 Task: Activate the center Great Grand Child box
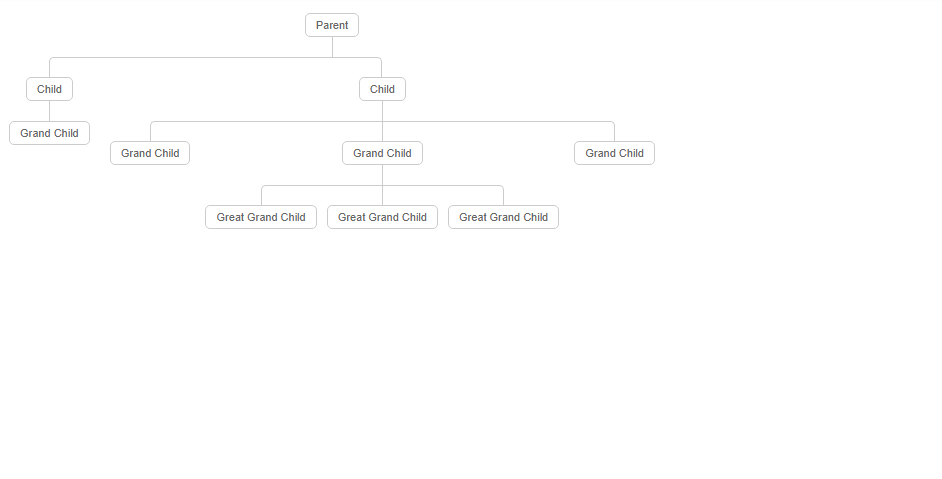tap(382, 217)
